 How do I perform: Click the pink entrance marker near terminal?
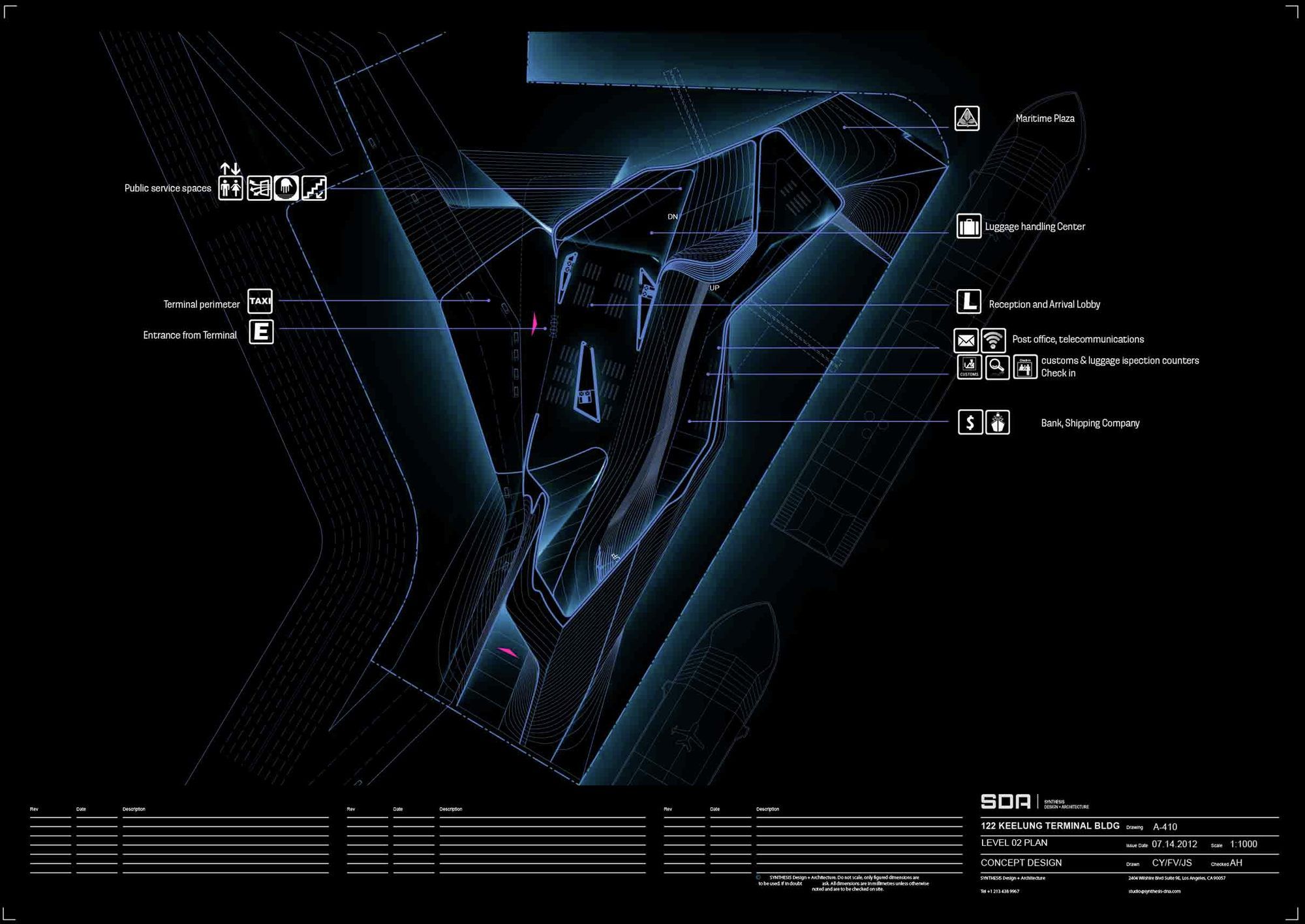tap(534, 324)
